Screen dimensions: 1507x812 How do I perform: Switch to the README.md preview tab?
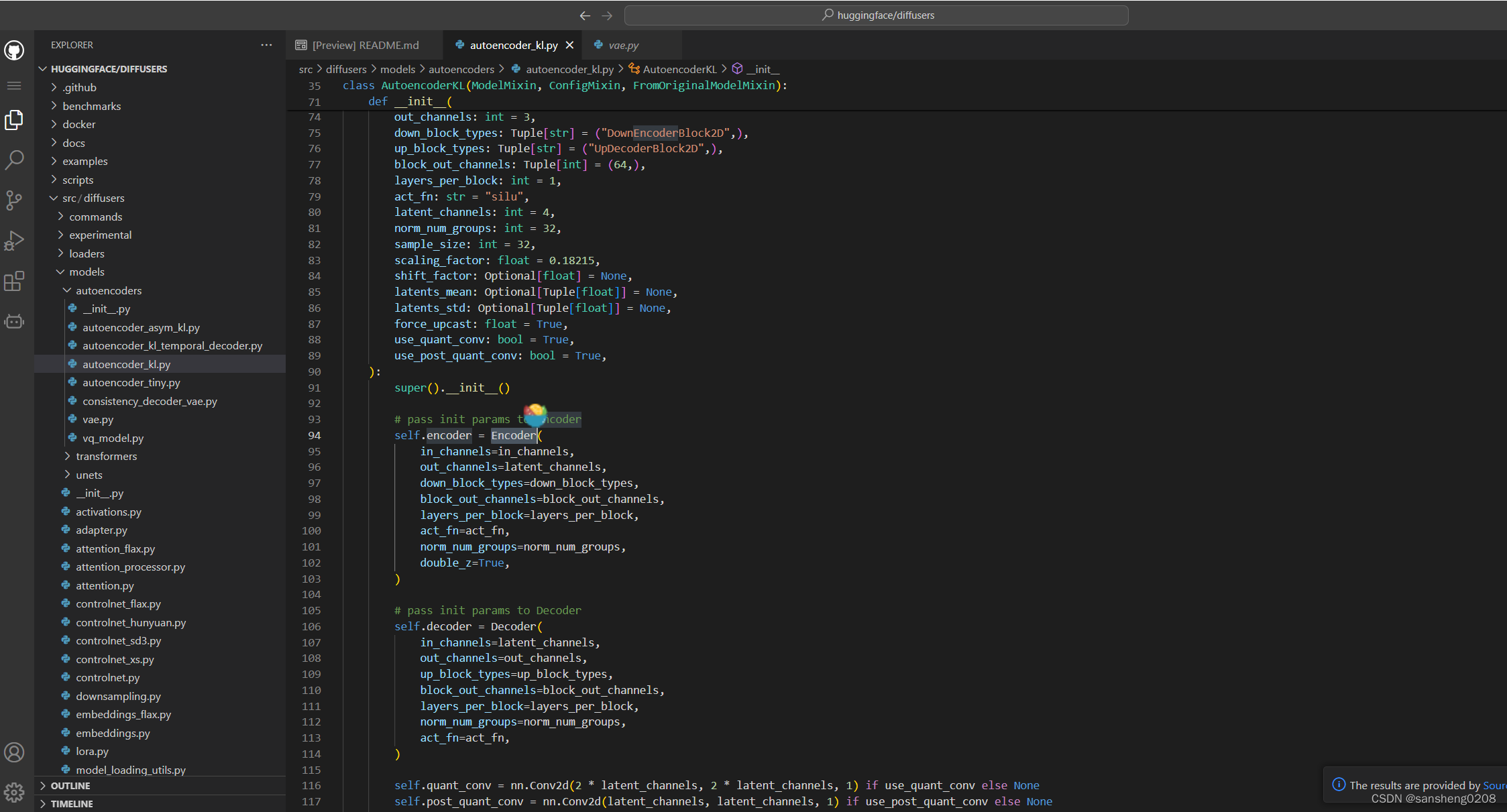pos(365,45)
